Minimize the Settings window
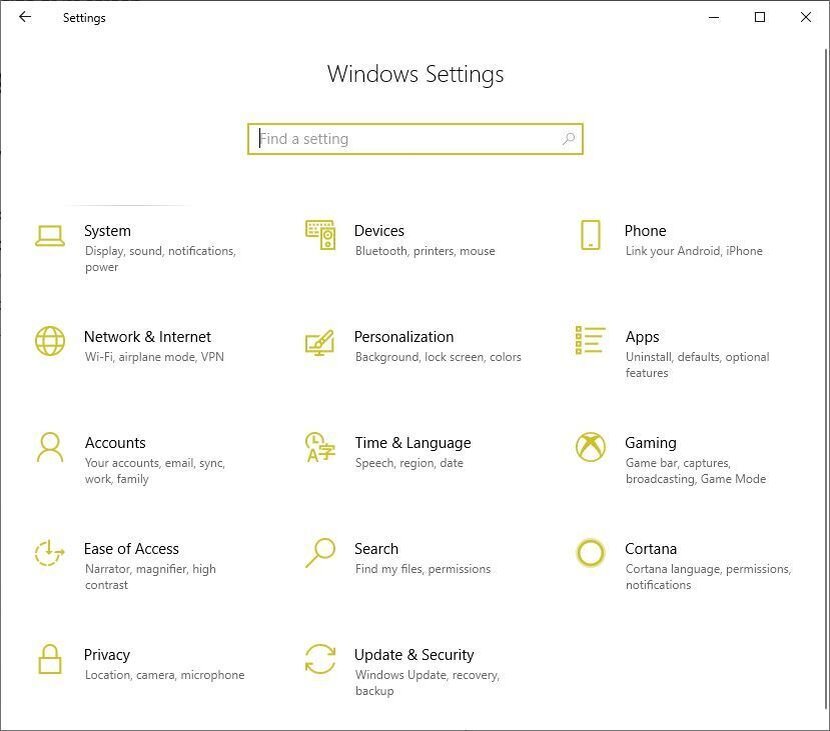Image resolution: width=830 pixels, height=731 pixels. tap(714, 17)
